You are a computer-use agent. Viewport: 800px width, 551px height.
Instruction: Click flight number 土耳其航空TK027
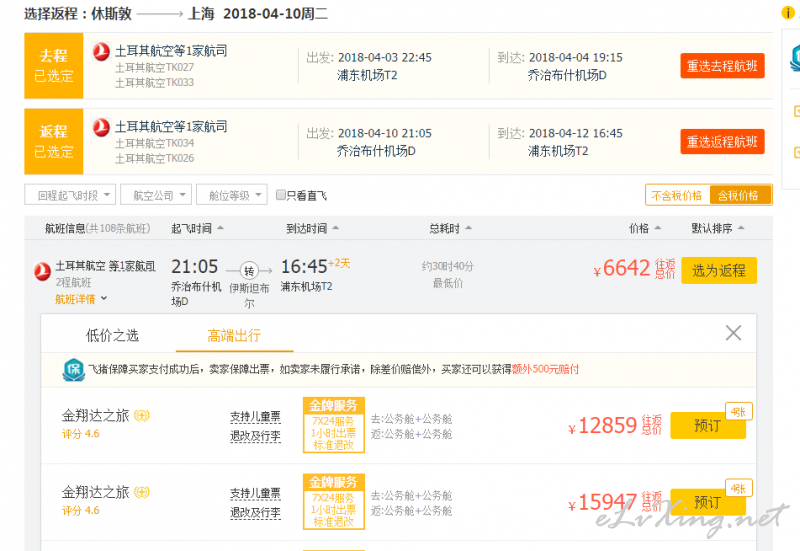[x=154, y=67]
